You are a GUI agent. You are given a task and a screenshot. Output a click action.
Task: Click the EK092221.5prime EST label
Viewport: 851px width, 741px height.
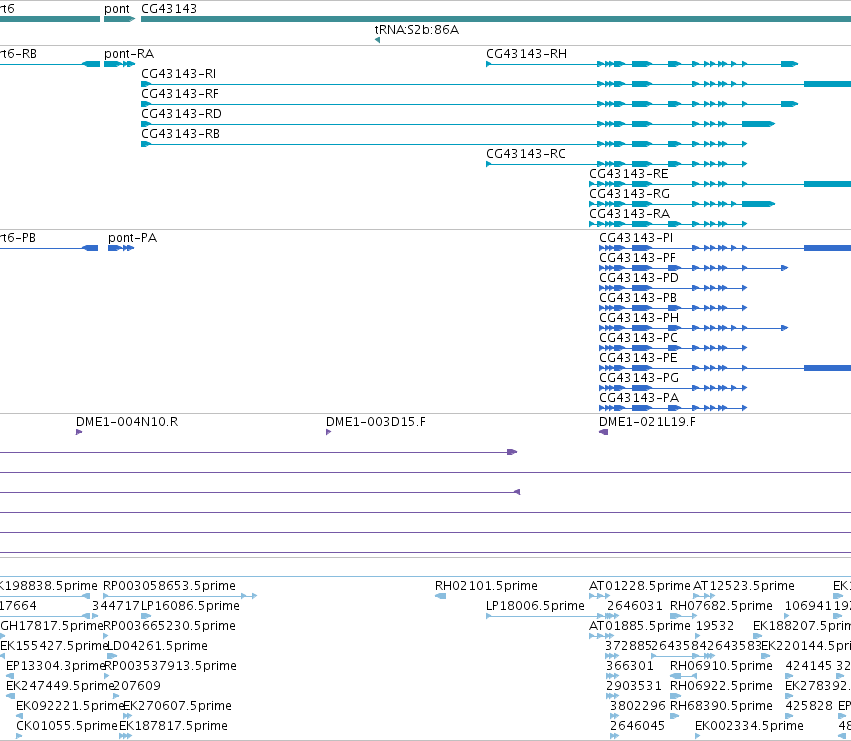coord(71,706)
